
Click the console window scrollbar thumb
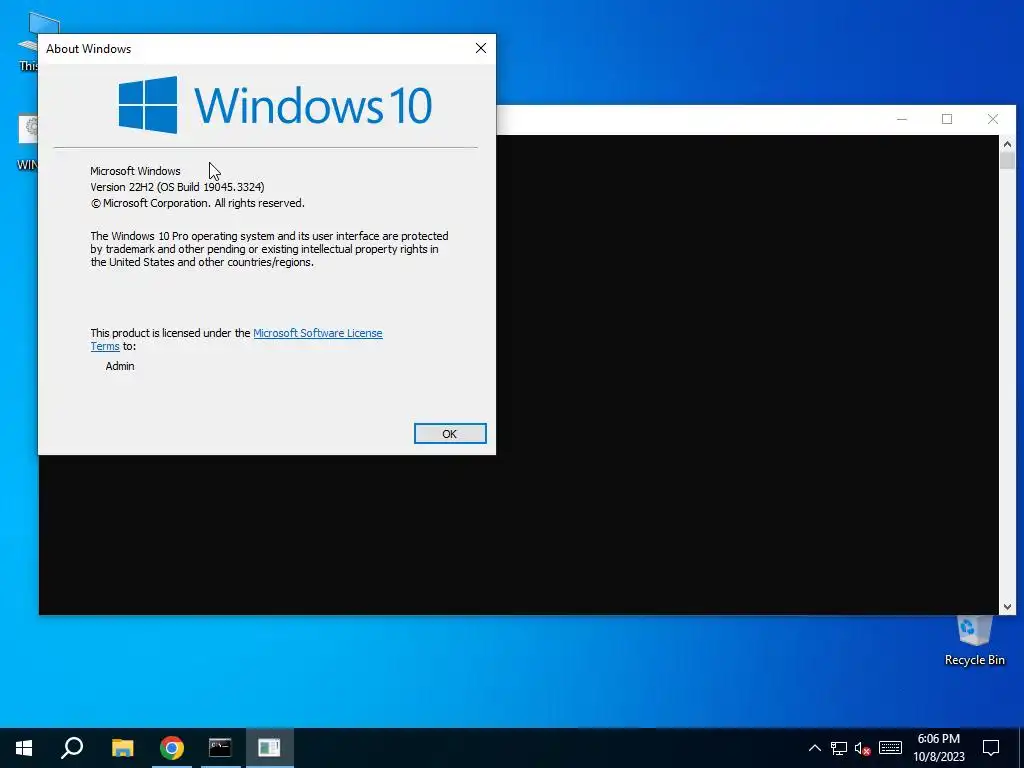pos(1007,161)
